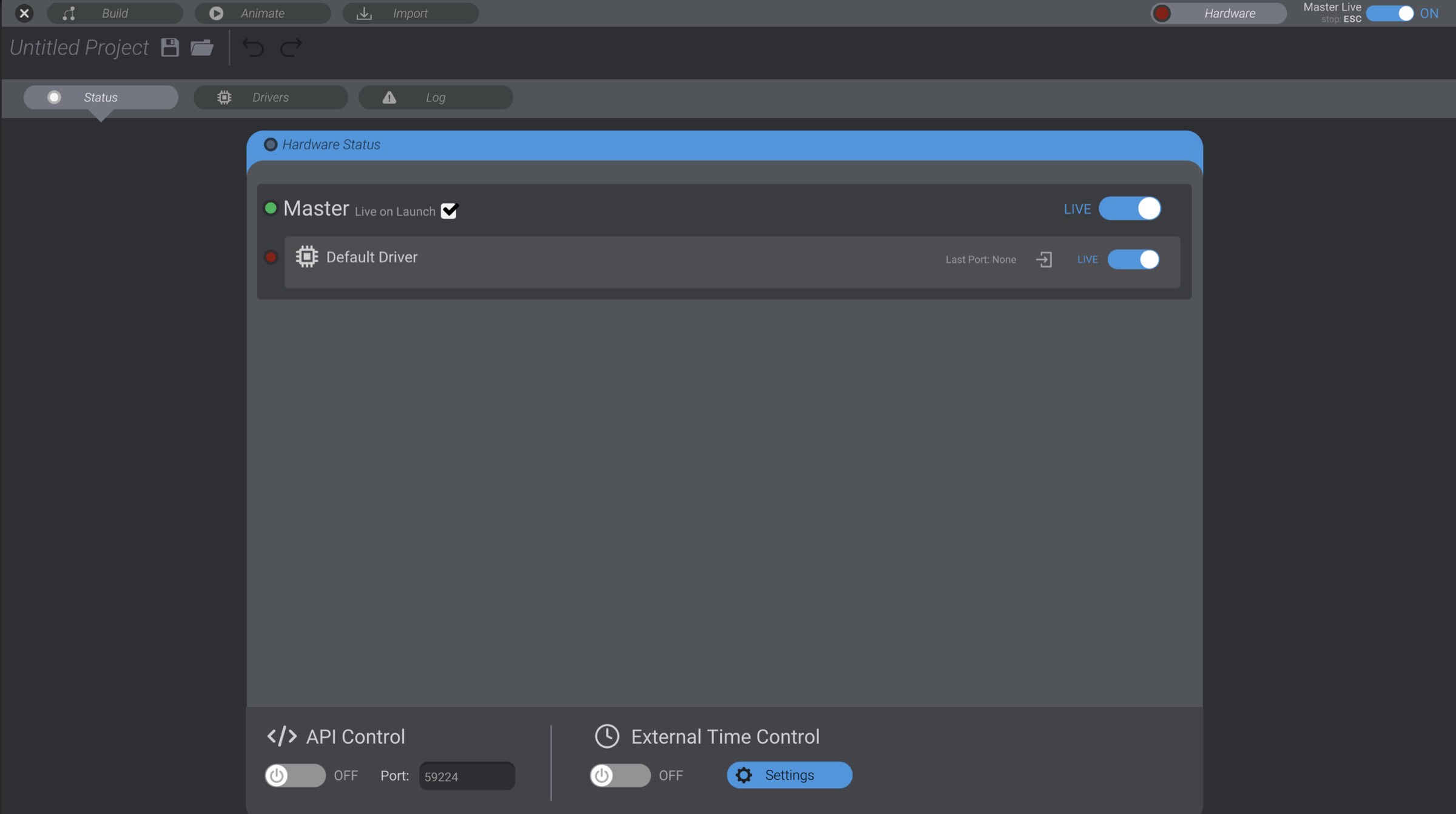
Task: Click the Default Driver chip icon
Action: pos(306,256)
